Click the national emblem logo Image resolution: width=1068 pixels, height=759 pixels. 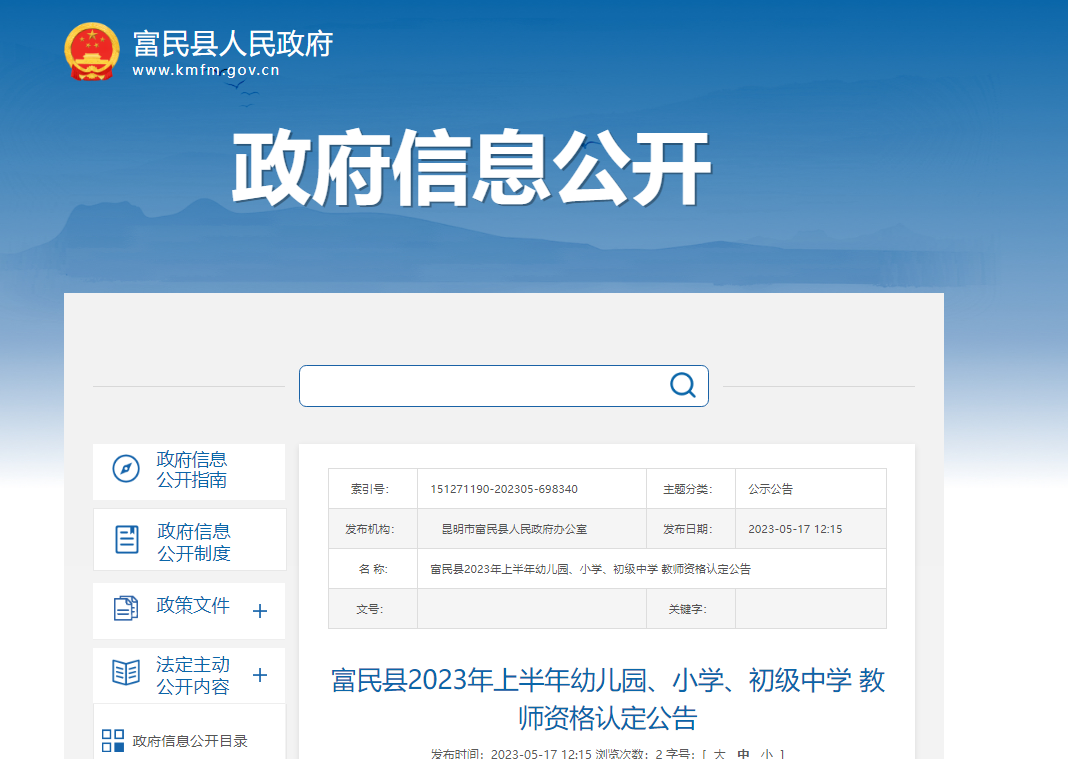[91, 52]
